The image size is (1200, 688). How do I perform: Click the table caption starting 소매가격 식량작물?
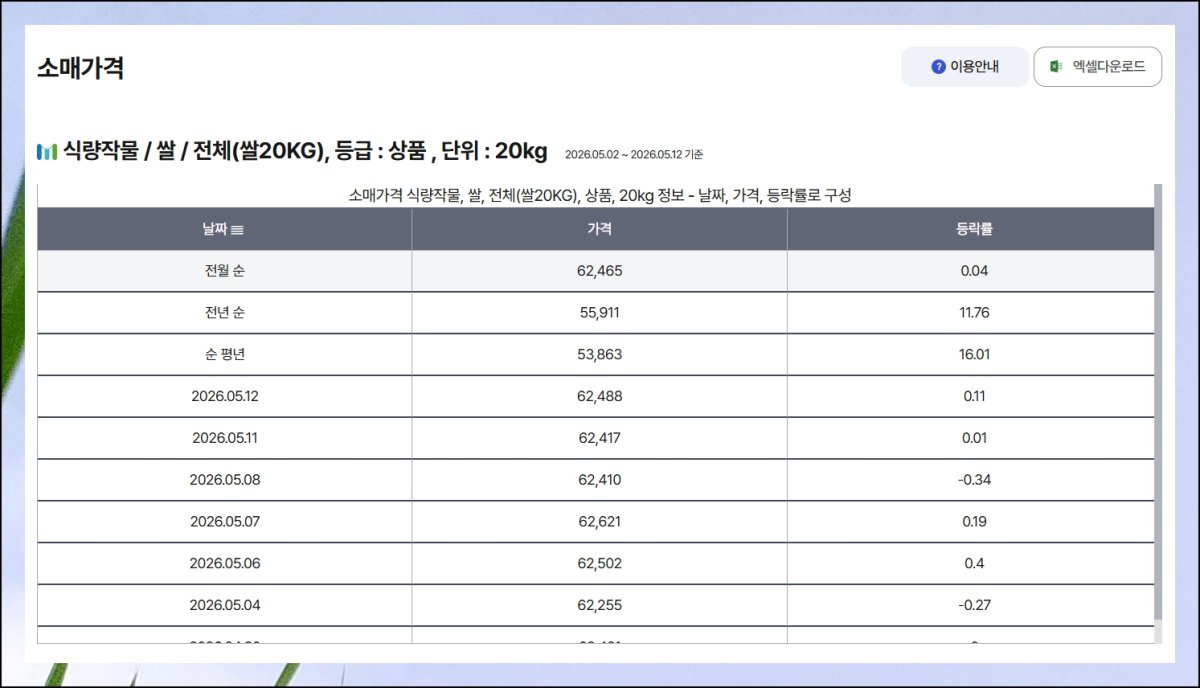pos(600,196)
